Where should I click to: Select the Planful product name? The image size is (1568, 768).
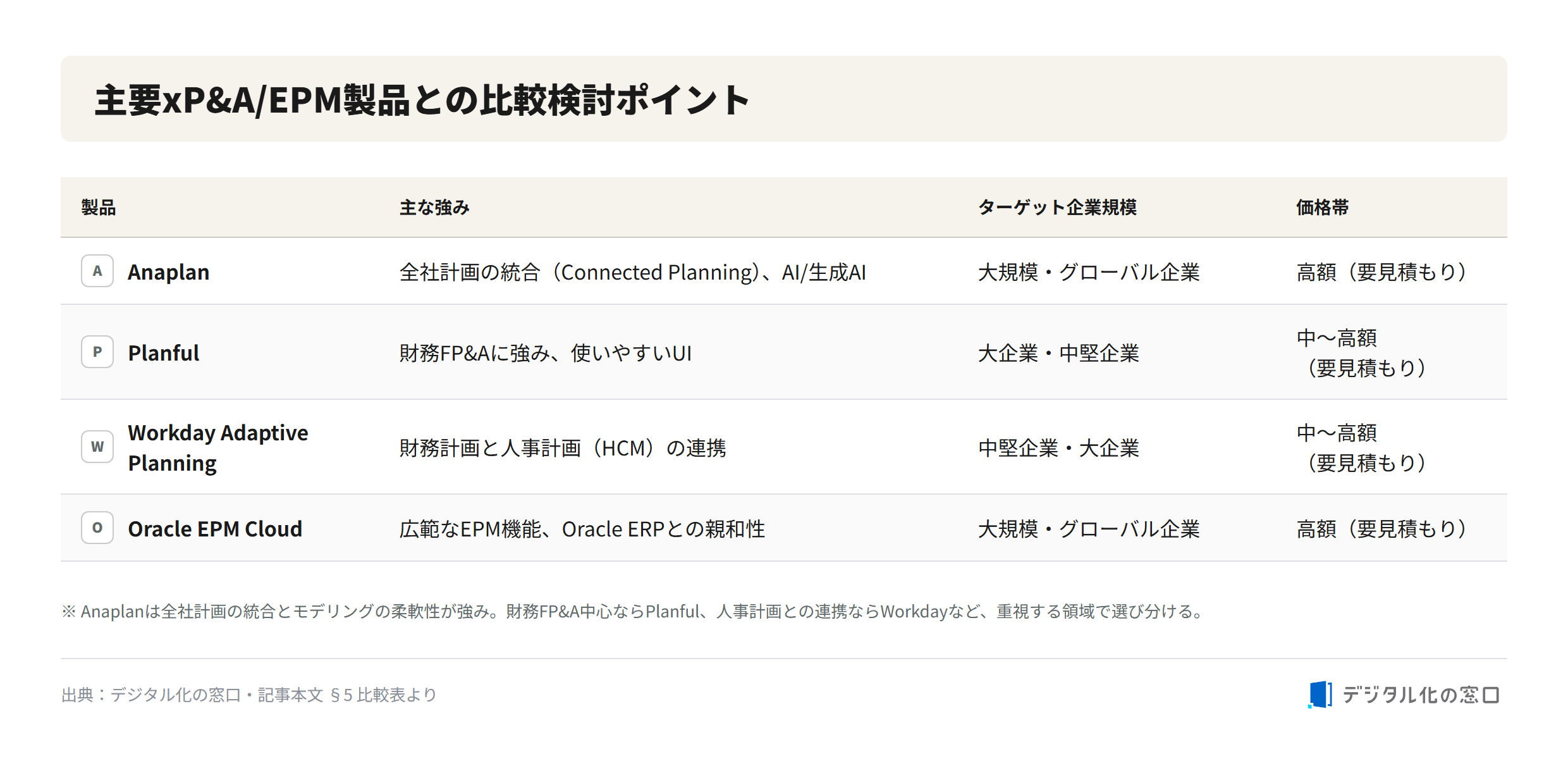tap(163, 352)
